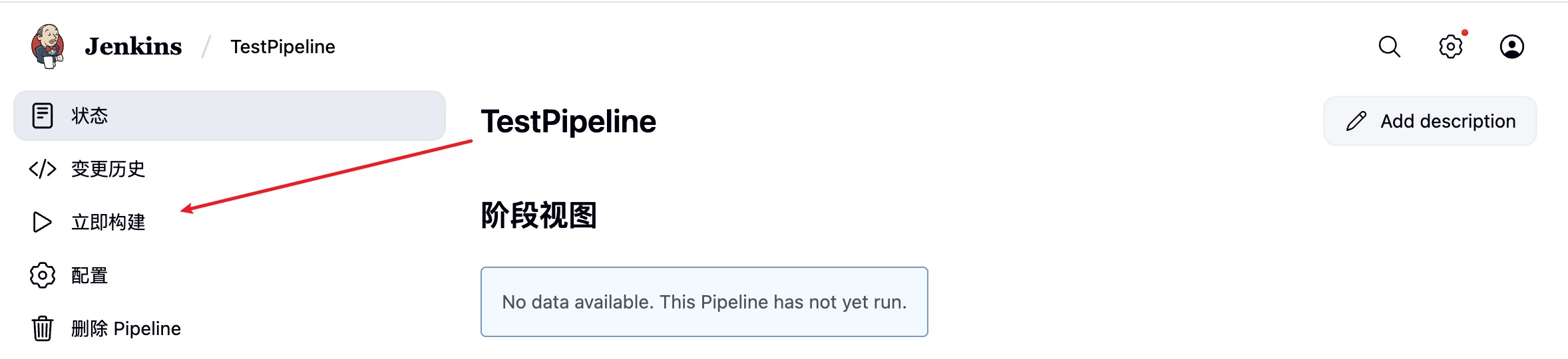Open Manage Jenkins gear in header

(x=1450, y=47)
